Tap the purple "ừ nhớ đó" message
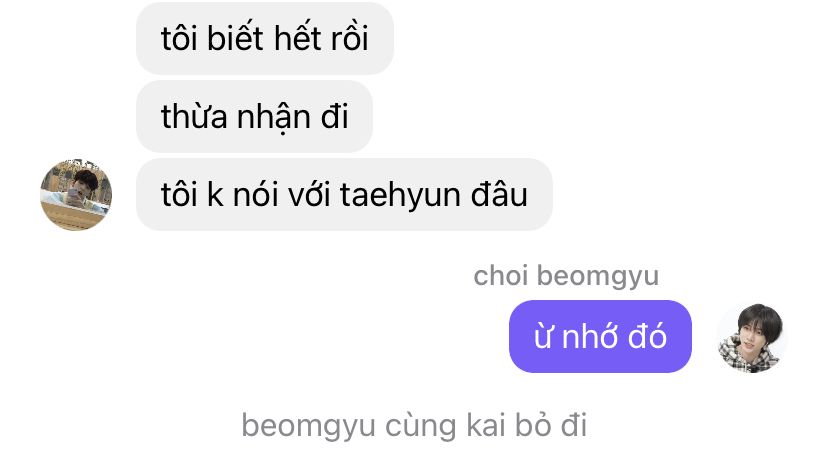 (600, 336)
